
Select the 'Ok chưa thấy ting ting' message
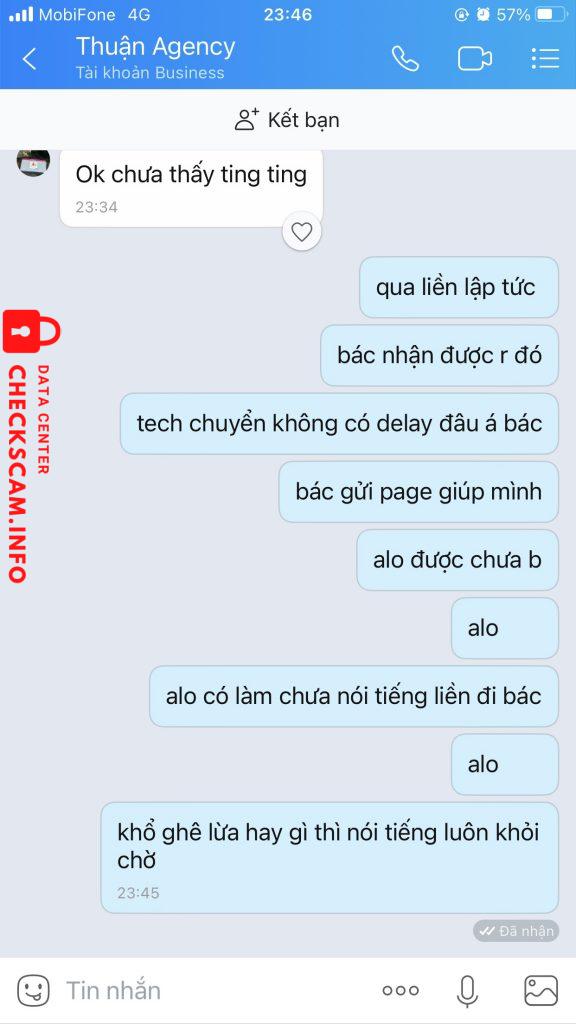click(x=191, y=188)
